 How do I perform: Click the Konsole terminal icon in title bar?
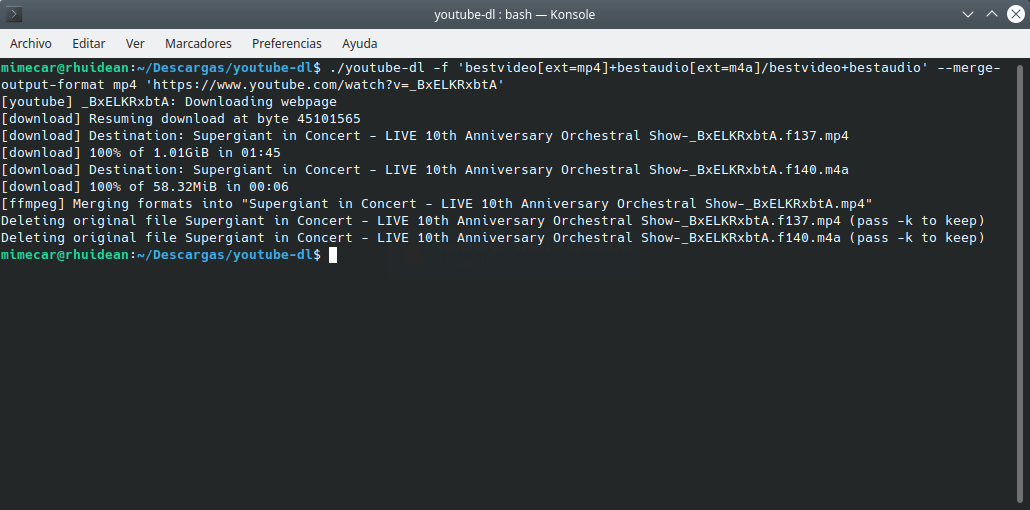14,14
